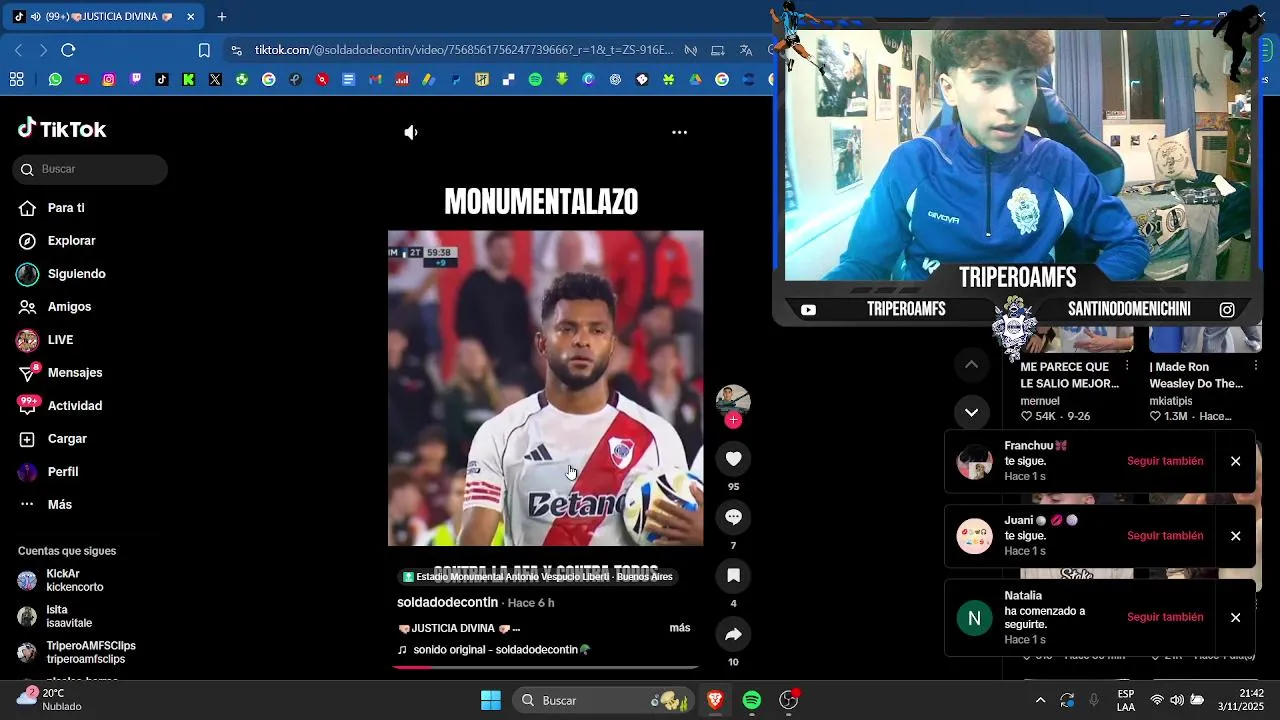Save the video with bookmark icon
The image size is (1280, 720).
[x=733, y=575]
